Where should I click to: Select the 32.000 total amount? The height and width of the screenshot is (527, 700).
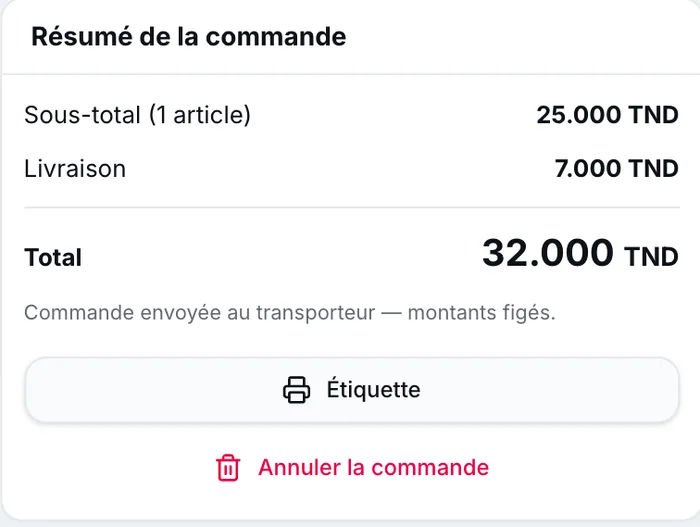548,253
